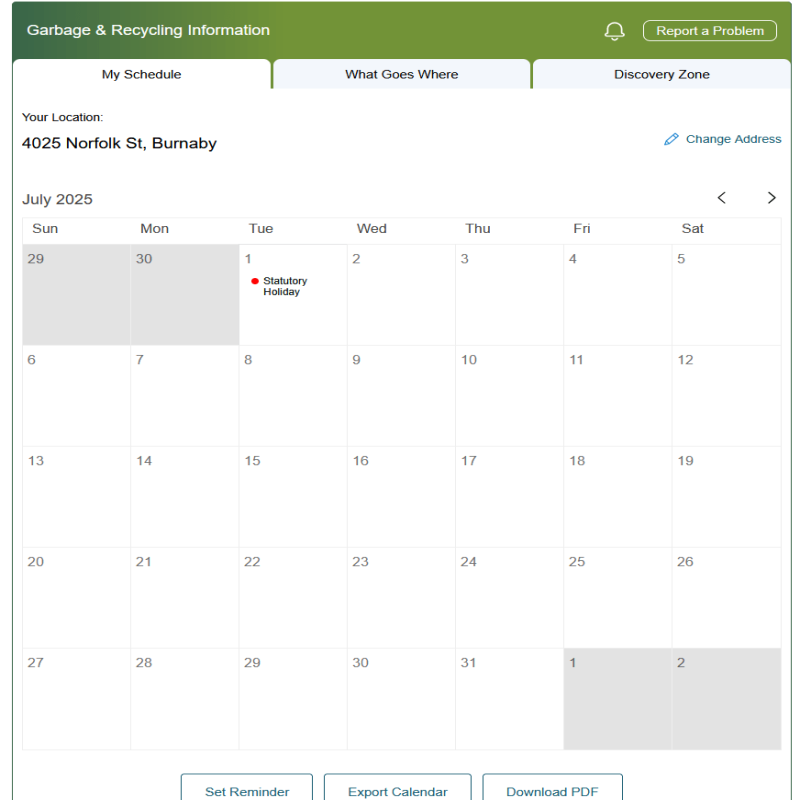Select the greyed-out June 30 cell
The image size is (800, 800).
pyautogui.click(x=185, y=295)
